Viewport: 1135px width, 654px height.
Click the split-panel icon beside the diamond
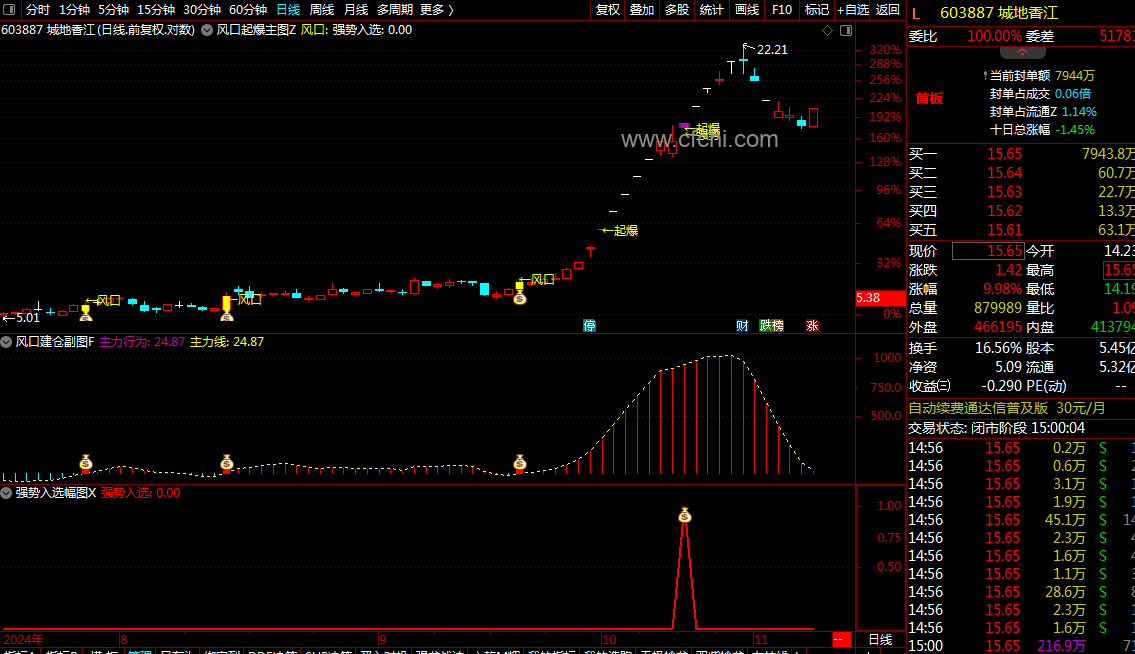point(845,30)
